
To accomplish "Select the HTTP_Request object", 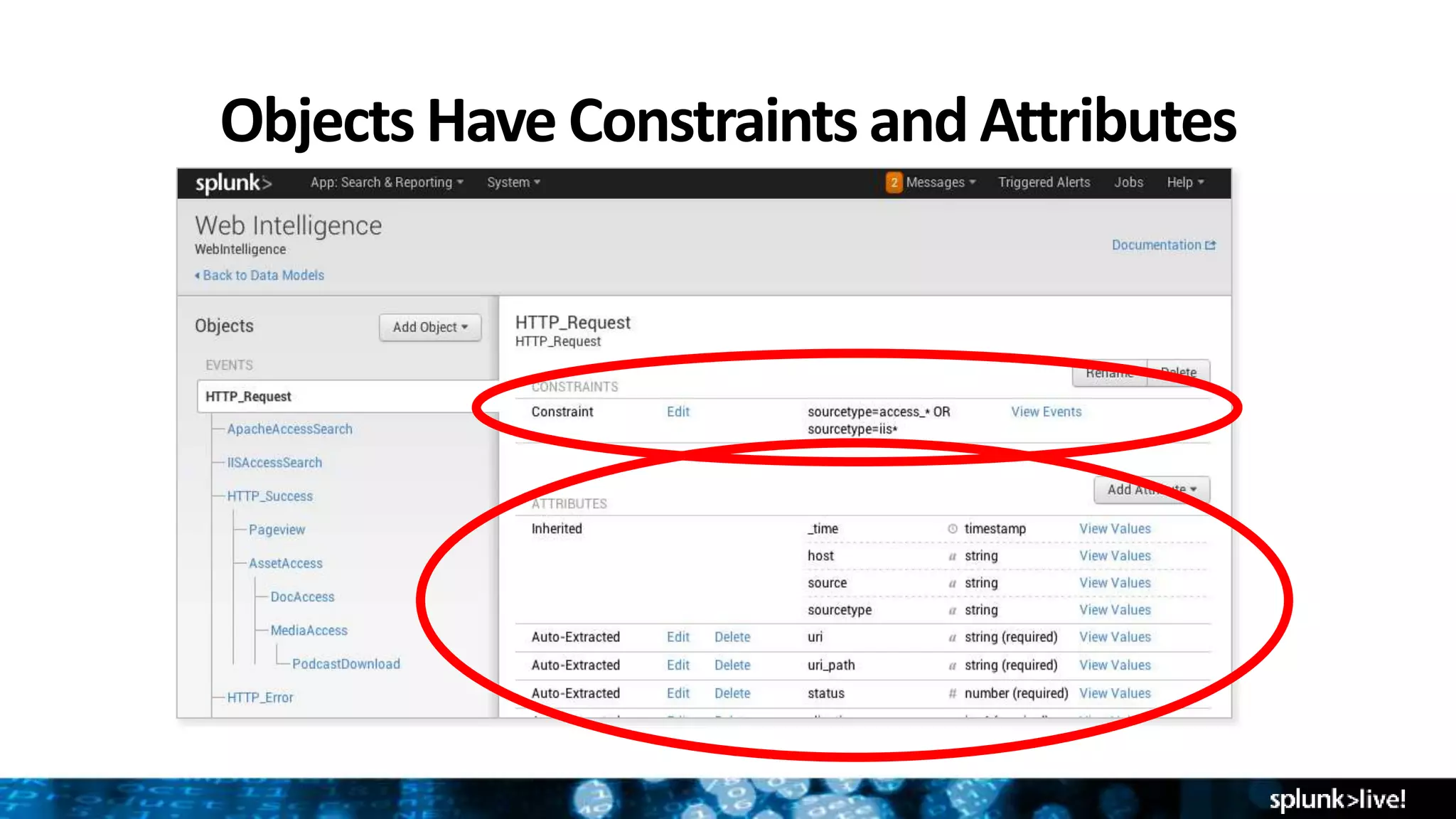I will click(x=347, y=396).
